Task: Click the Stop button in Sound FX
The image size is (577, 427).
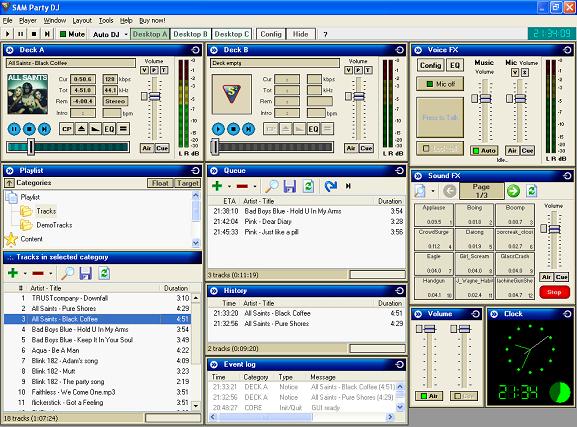Action: coord(554,292)
